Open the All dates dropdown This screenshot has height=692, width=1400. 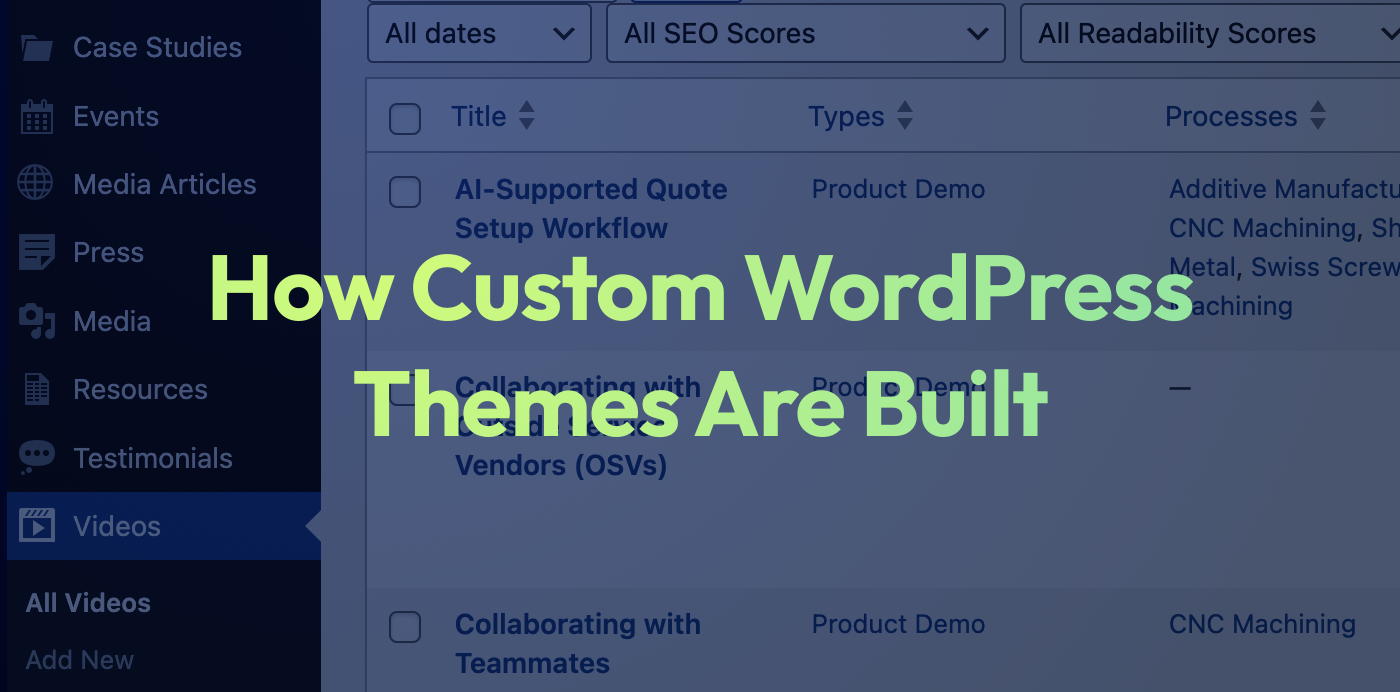point(479,34)
